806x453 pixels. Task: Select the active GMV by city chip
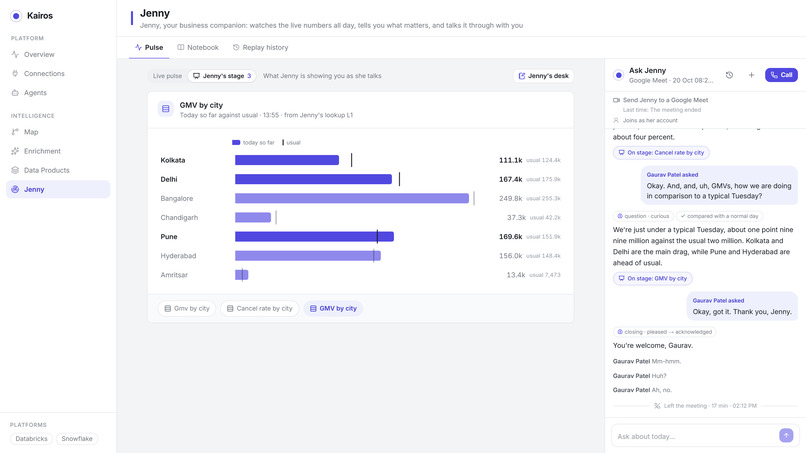333,309
